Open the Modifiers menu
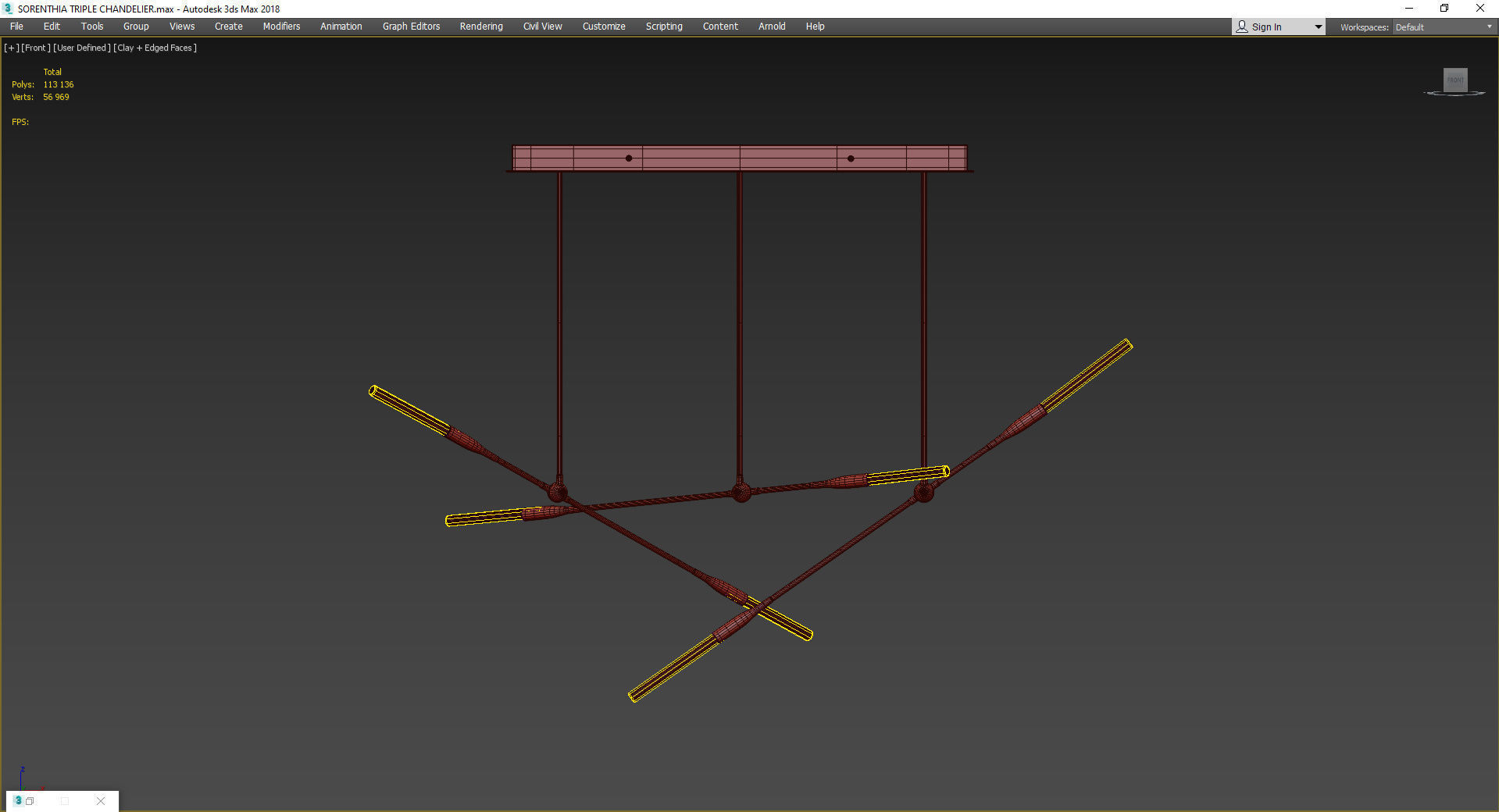The height and width of the screenshot is (812, 1499). pos(281,27)
